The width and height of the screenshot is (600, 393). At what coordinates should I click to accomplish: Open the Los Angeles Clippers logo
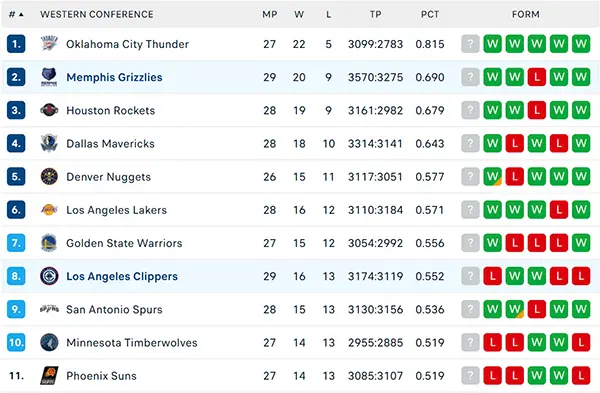[49, 276]
